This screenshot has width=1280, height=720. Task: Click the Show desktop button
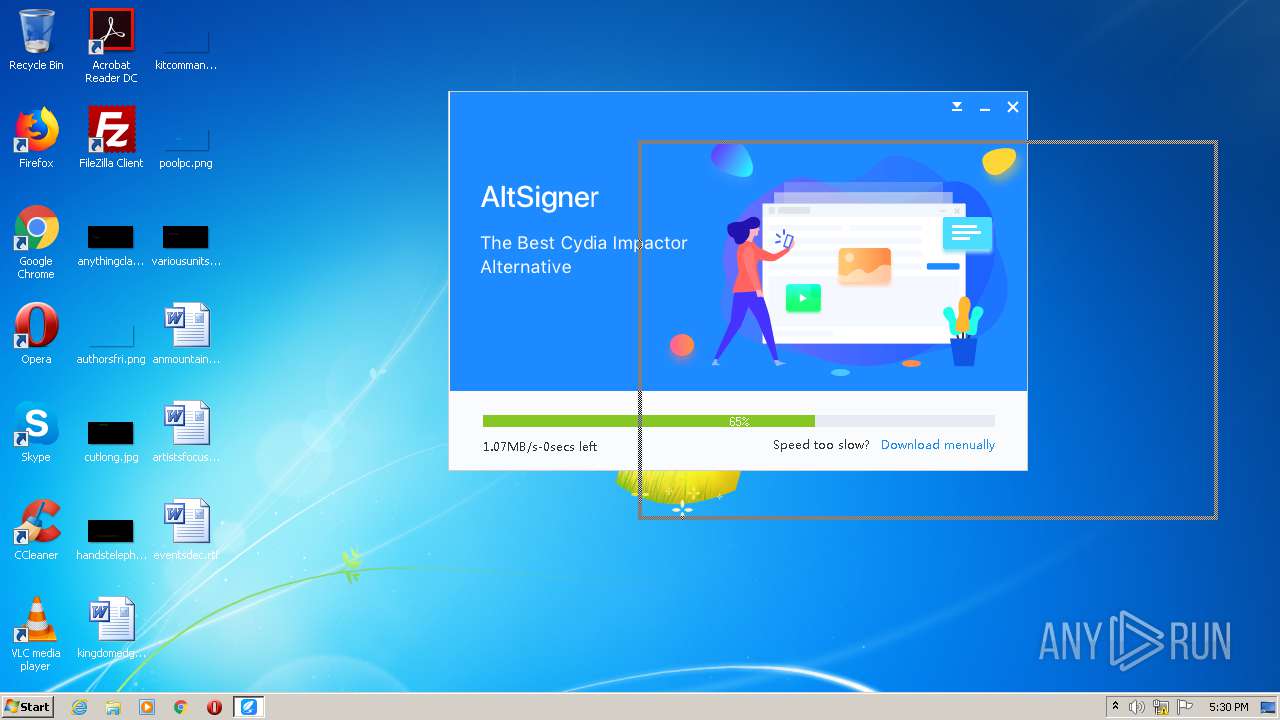point(1268,707)
